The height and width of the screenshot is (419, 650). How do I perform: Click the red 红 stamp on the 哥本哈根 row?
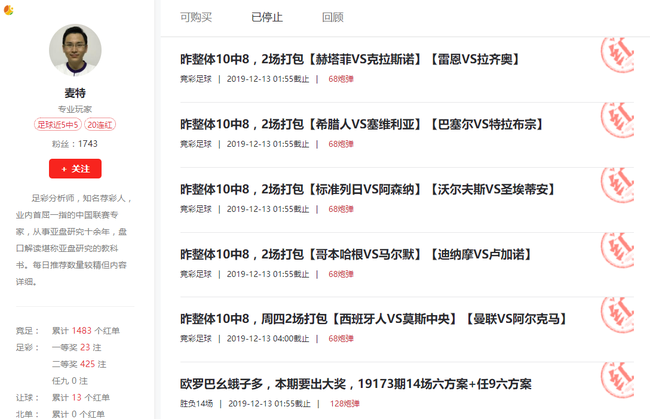point(617,249)
